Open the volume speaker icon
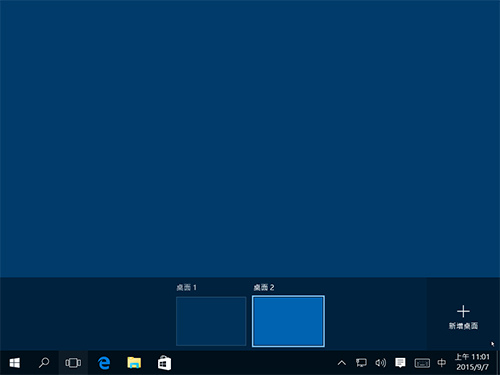 click(x=380, y=363)
